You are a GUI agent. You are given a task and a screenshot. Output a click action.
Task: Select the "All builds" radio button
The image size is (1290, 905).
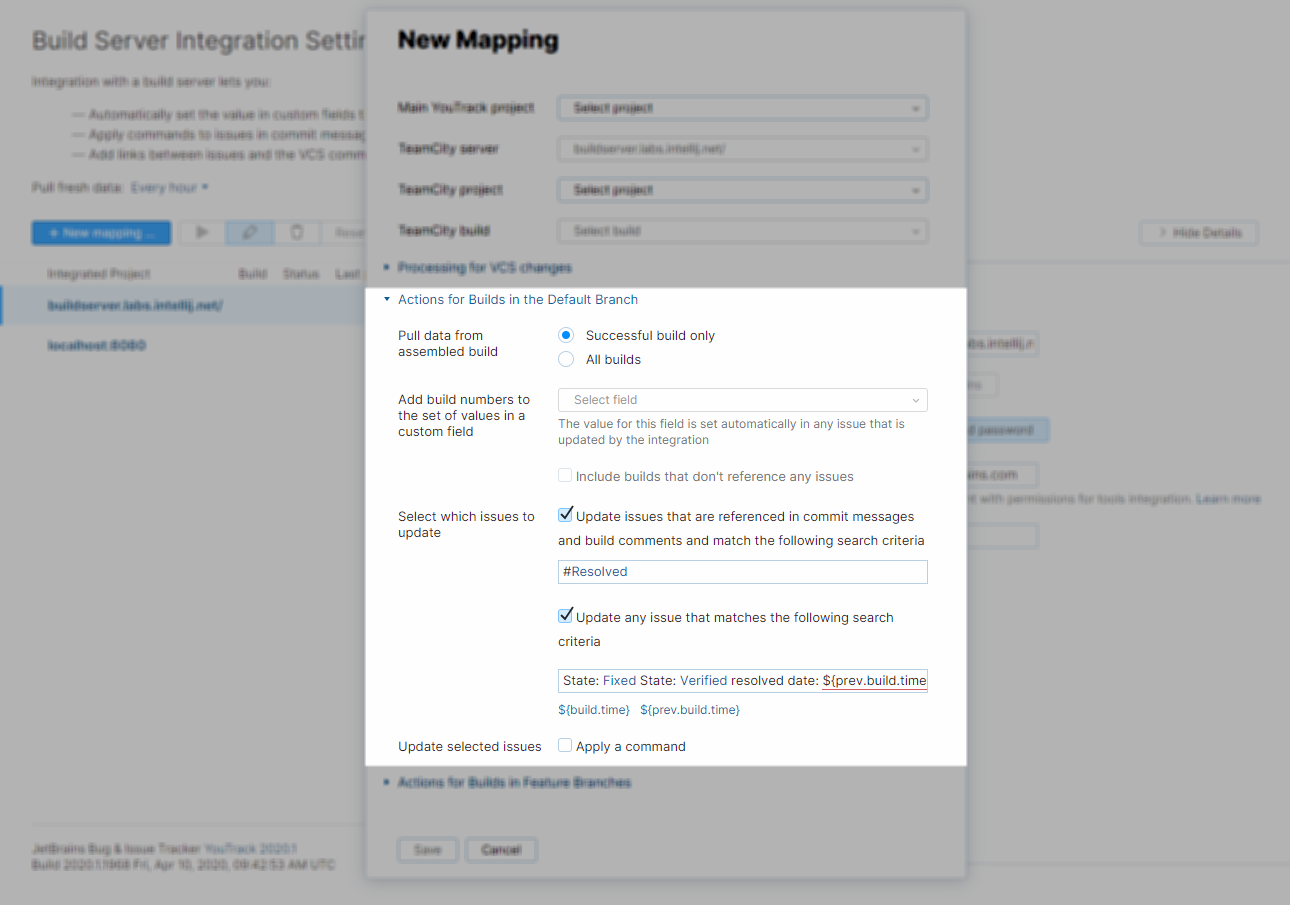[565, 358]
